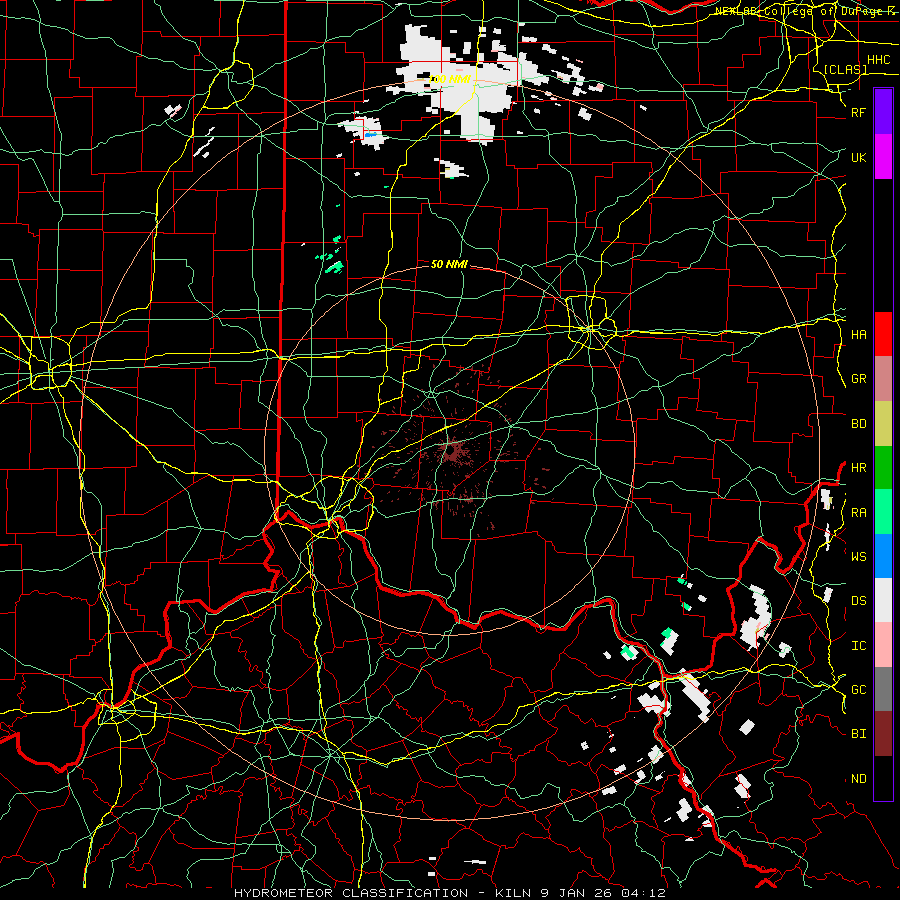Click the "RF" legend label
Image resolution: width=900 pixels, height=900 pixels.
click(x=858, y=112)
